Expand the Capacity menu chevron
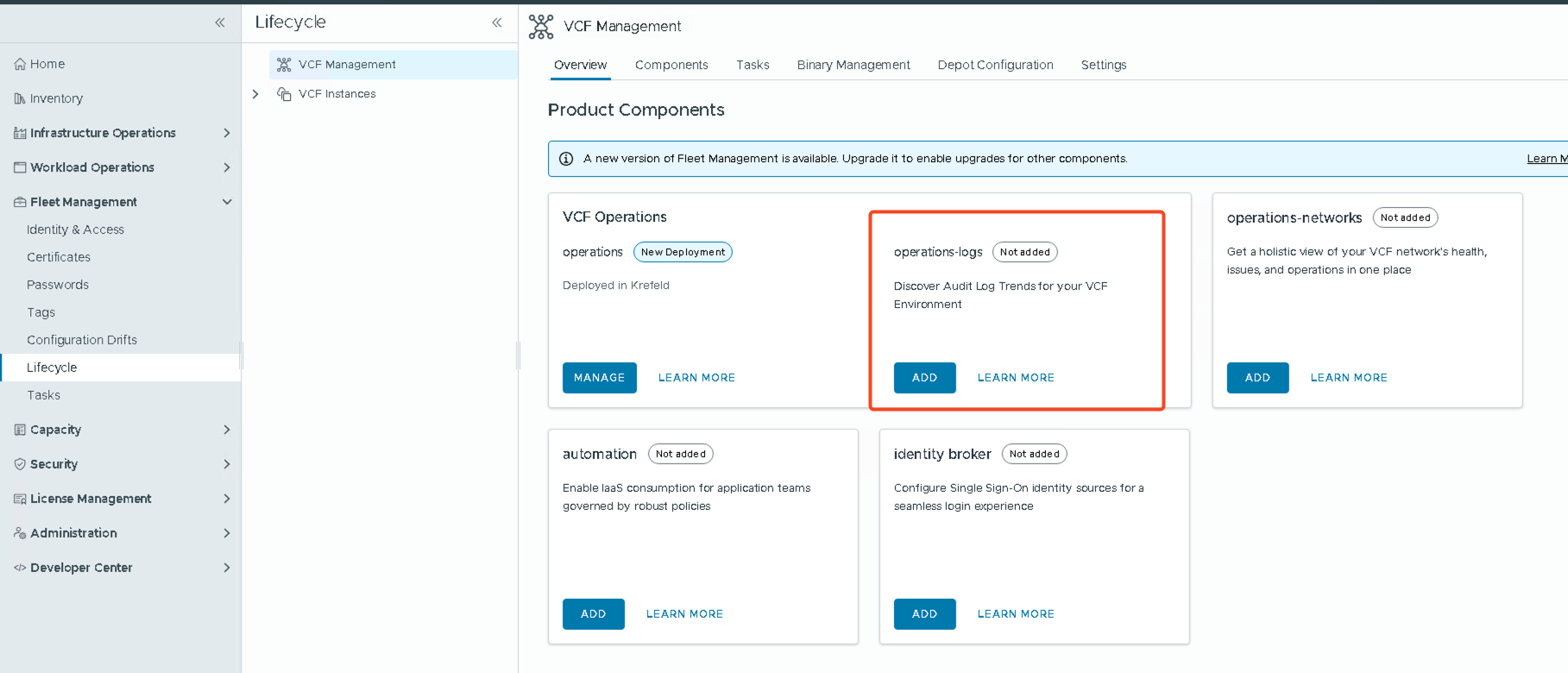 (227, 430)
